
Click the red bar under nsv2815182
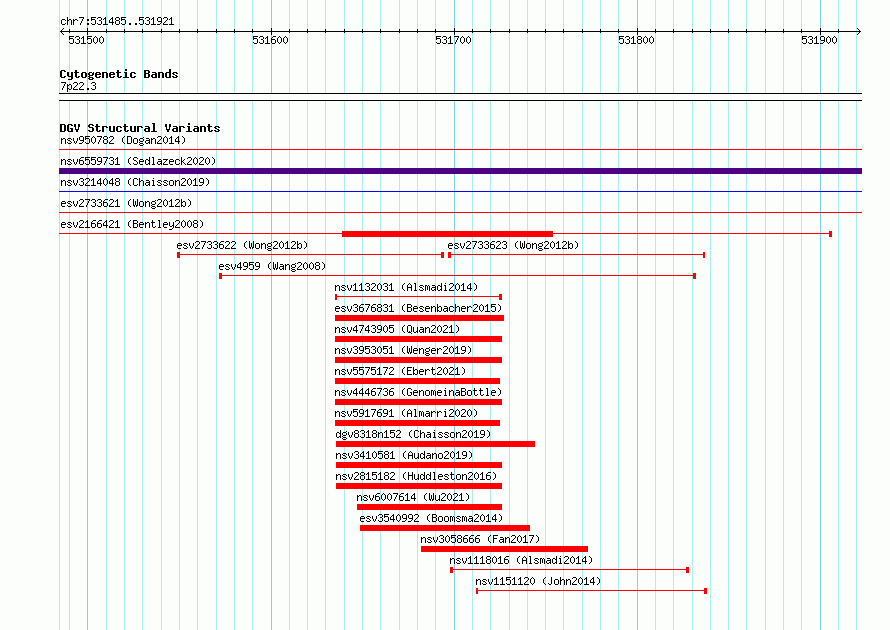tap(419, 486)
